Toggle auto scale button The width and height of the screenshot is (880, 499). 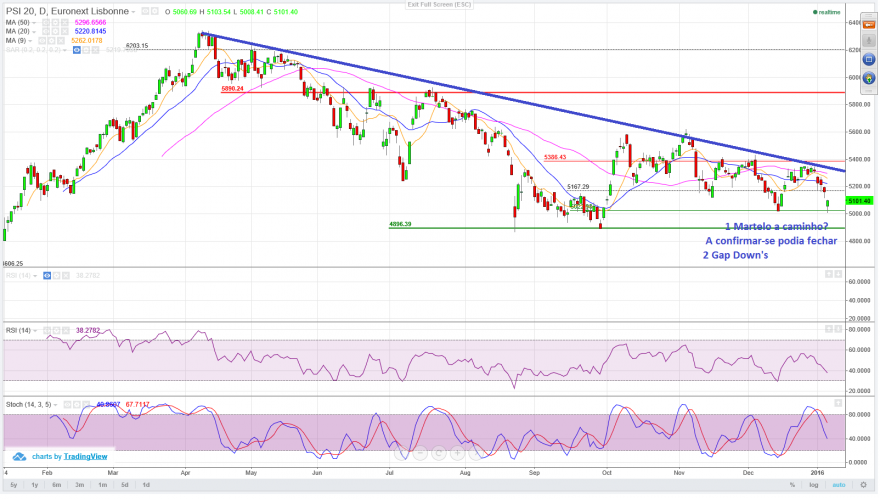pyautogui.click(x=839, y=485)
